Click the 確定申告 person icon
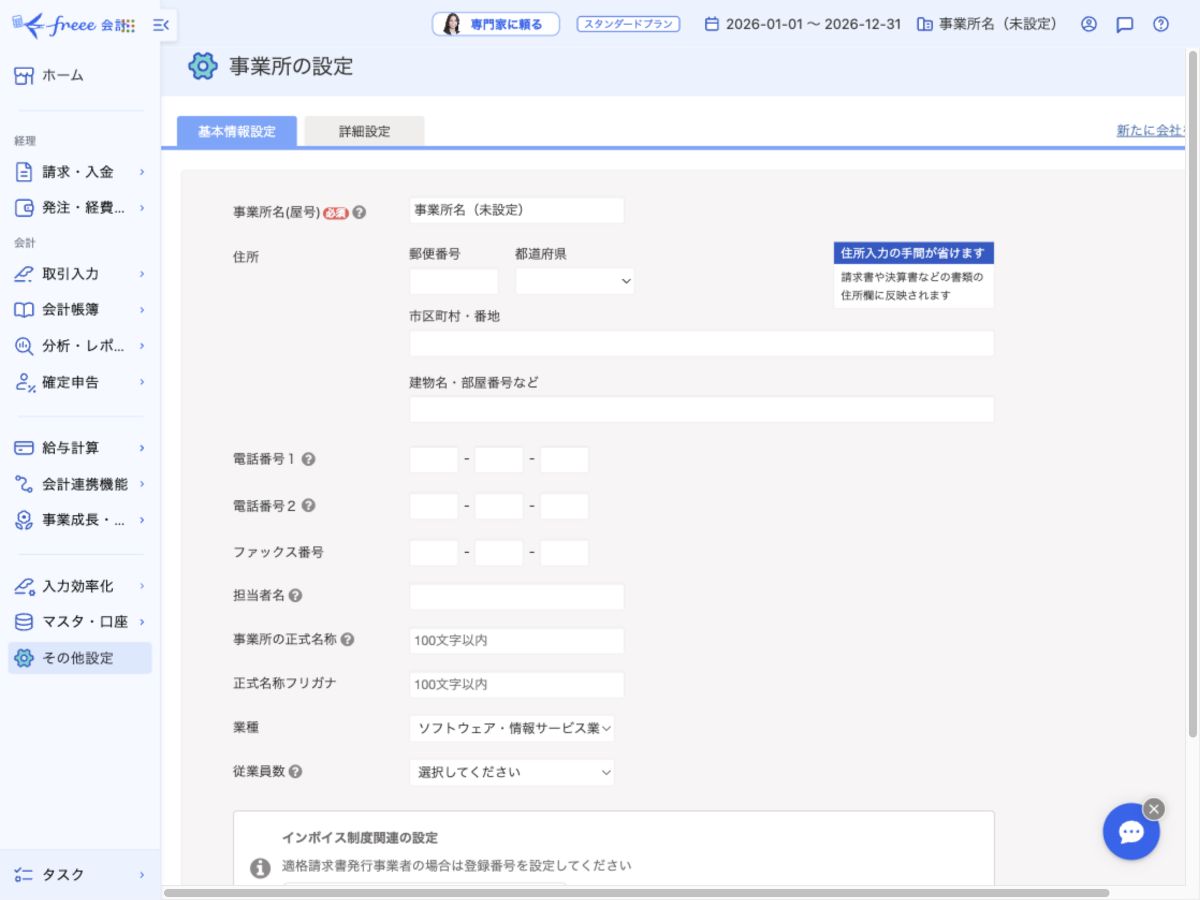Viewport: 1200px width, 900px height. [x=24, y=382]
